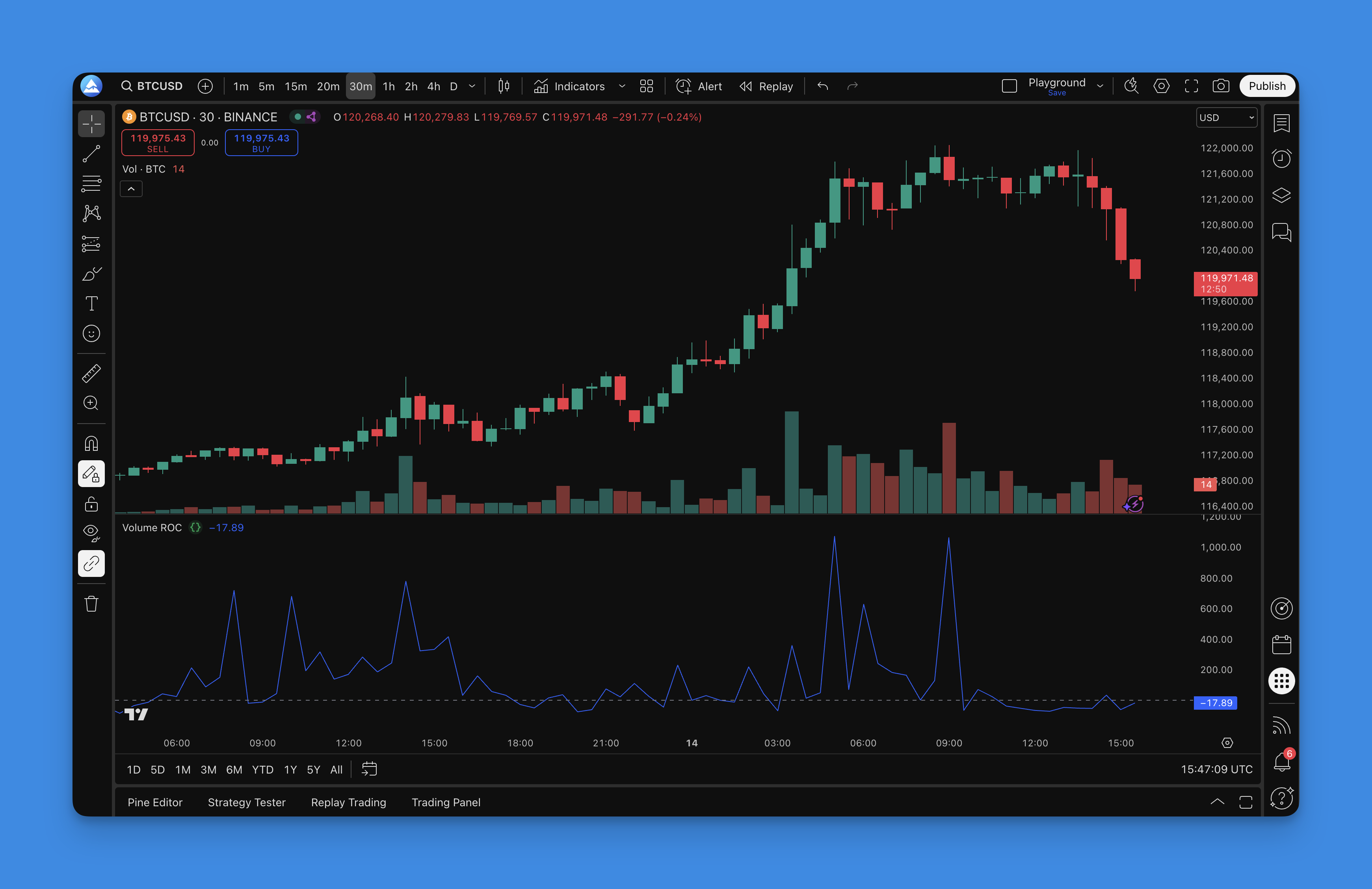Image resolution: width=1372 pixels, height=889 pixels.
Task: Click the Publish button
Action: pyautogui.click(x=1266, y=86)
